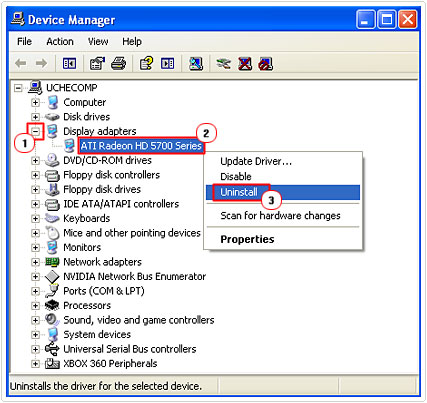Open the File menu
Screen dimensions: 427x403
coord(24,42)
